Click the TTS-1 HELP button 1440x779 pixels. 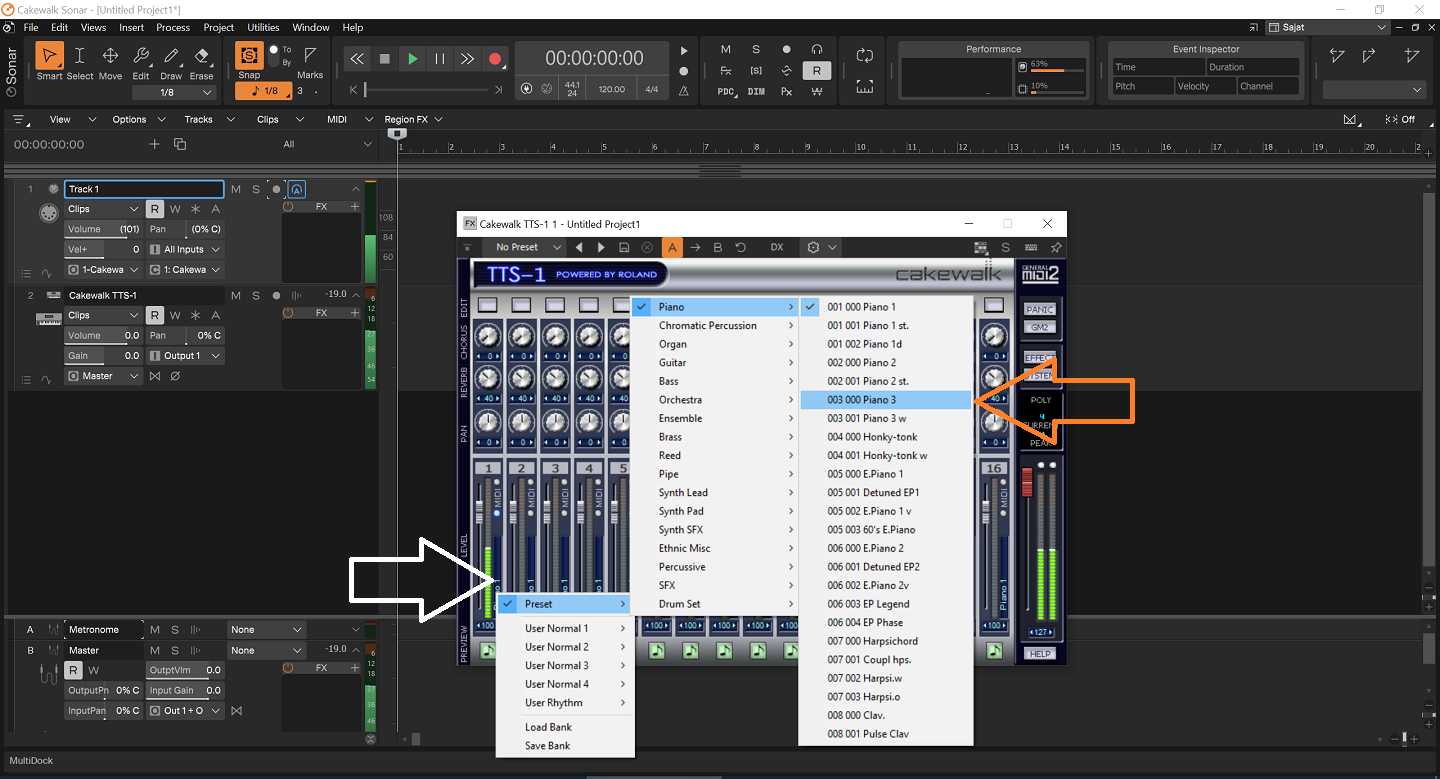pos(1040,654)
